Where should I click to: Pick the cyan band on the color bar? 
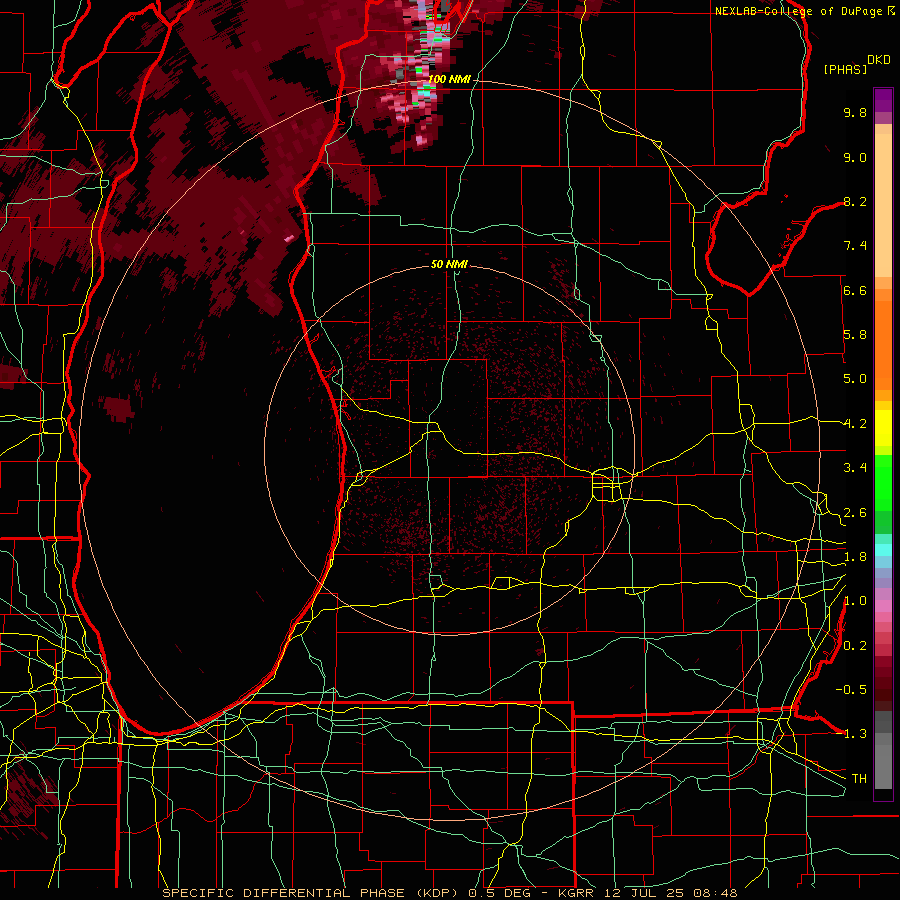point(883,550)
